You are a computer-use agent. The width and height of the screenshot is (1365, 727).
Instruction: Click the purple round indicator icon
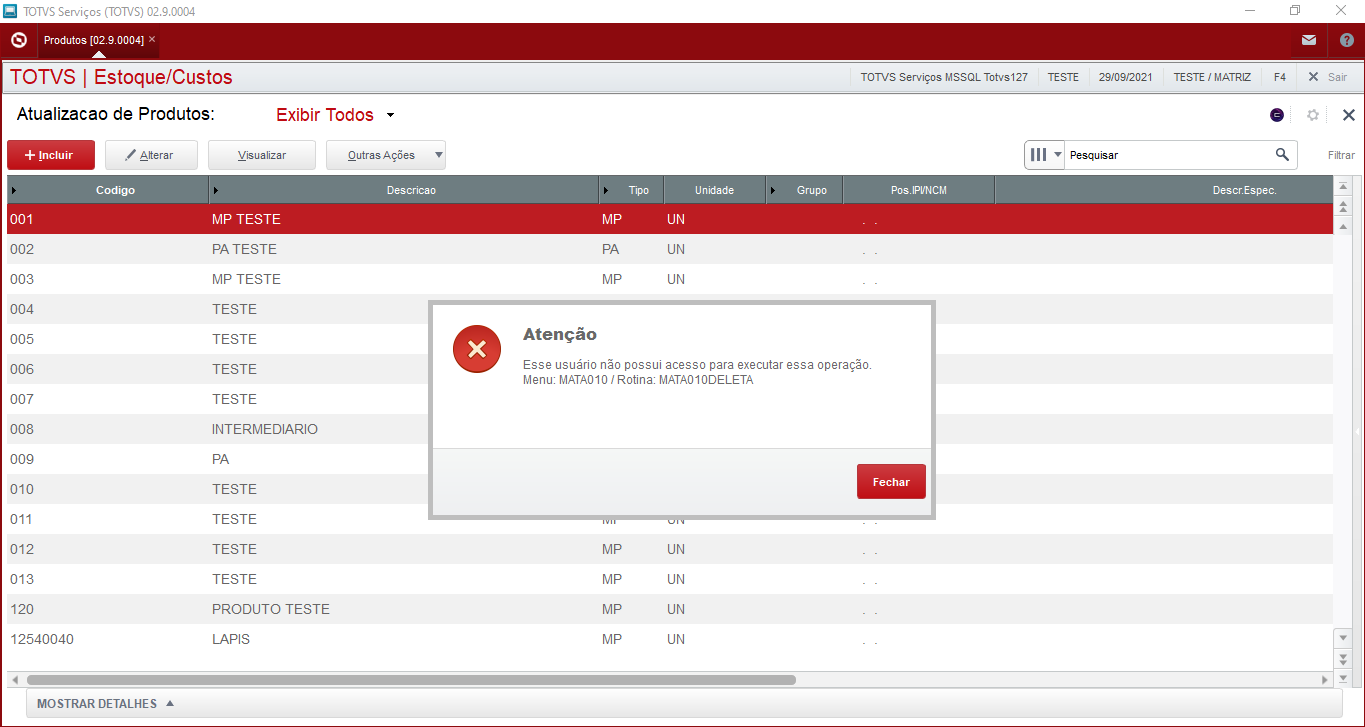pyautogui.click(x=1277, y=115)
